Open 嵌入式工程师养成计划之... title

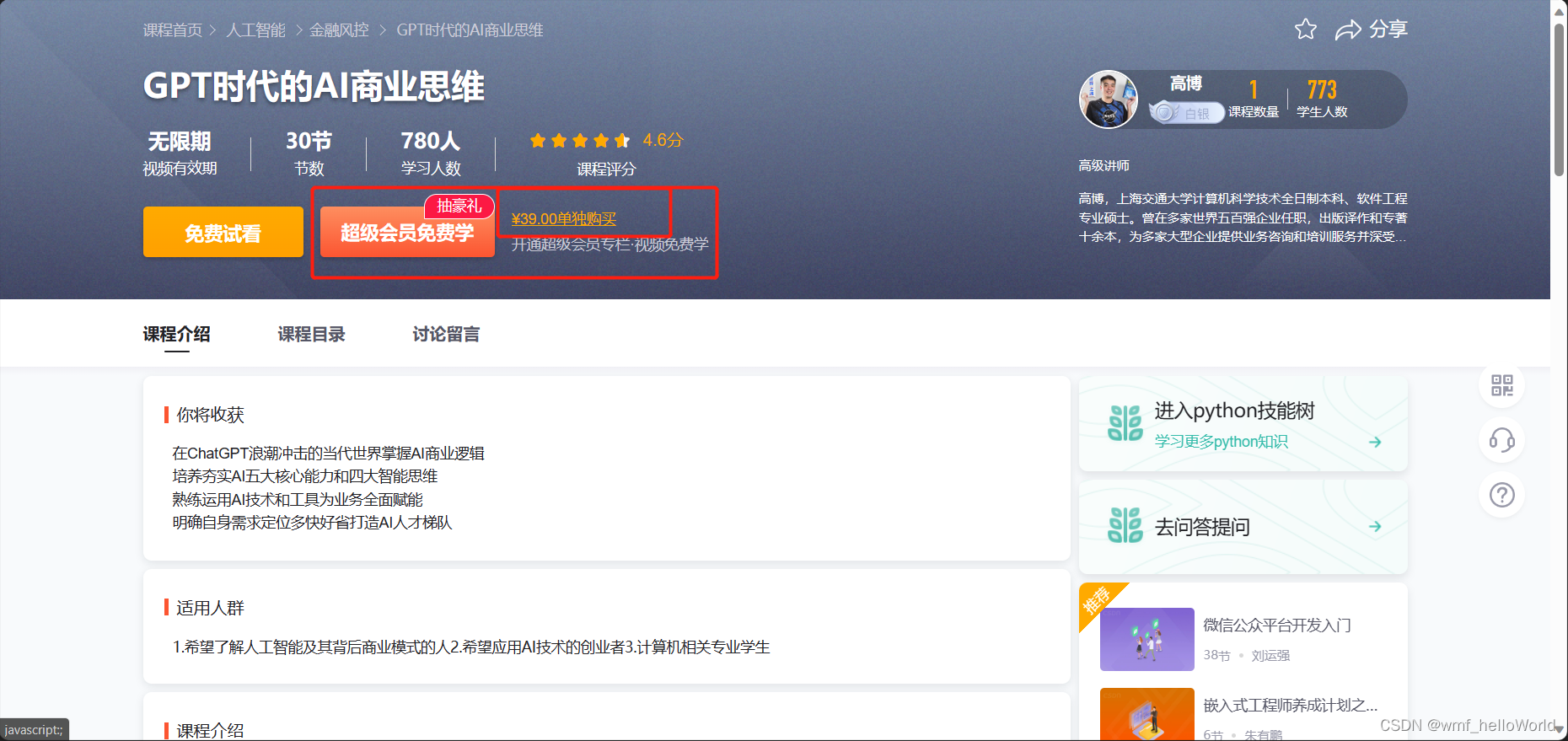click(x=1291, y=705)
